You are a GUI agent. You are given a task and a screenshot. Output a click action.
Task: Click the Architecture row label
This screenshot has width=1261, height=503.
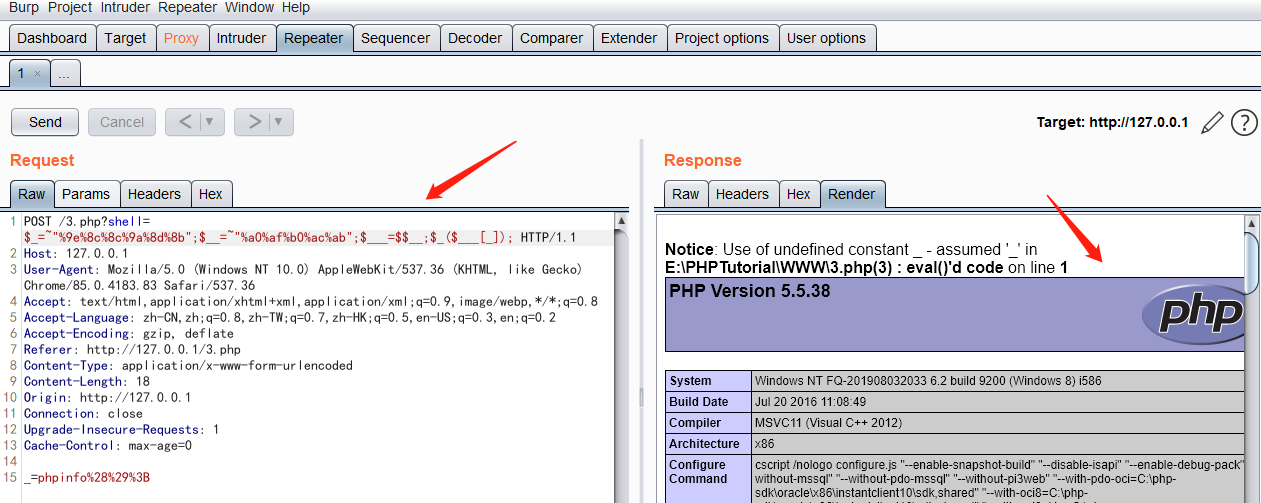[x=704, y=444]
